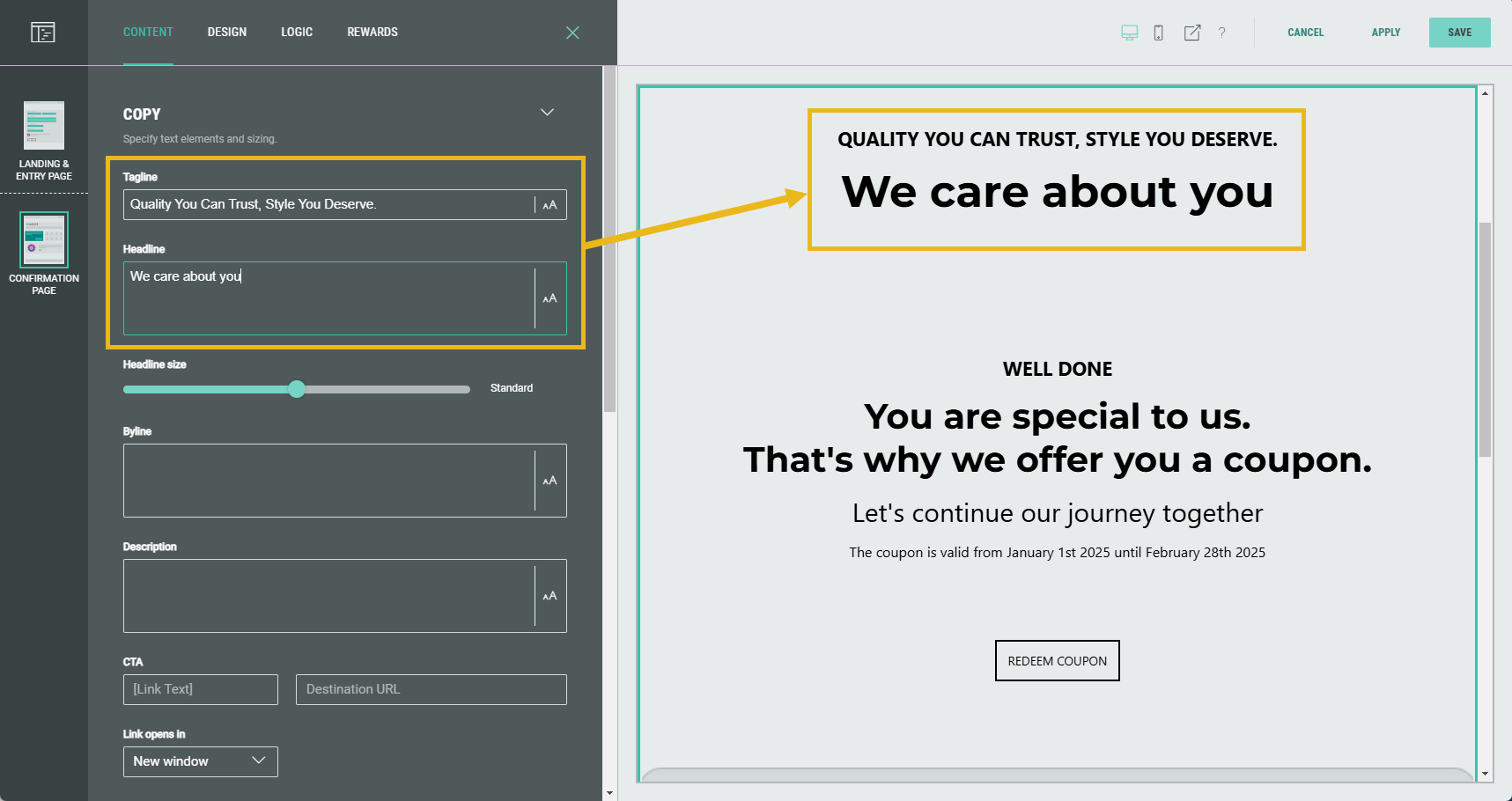Click the Headline size slider handle

tap(297, 389)
